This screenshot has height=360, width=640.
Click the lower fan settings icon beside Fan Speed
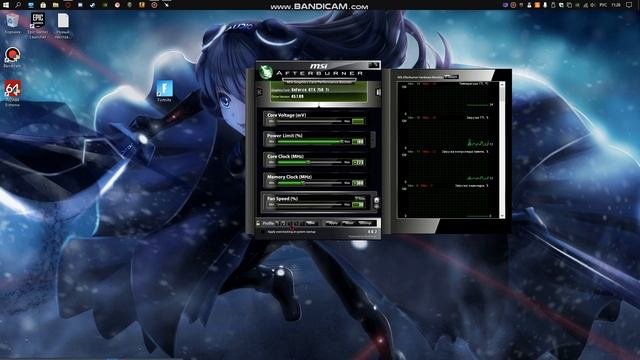(x=377, y=207)
